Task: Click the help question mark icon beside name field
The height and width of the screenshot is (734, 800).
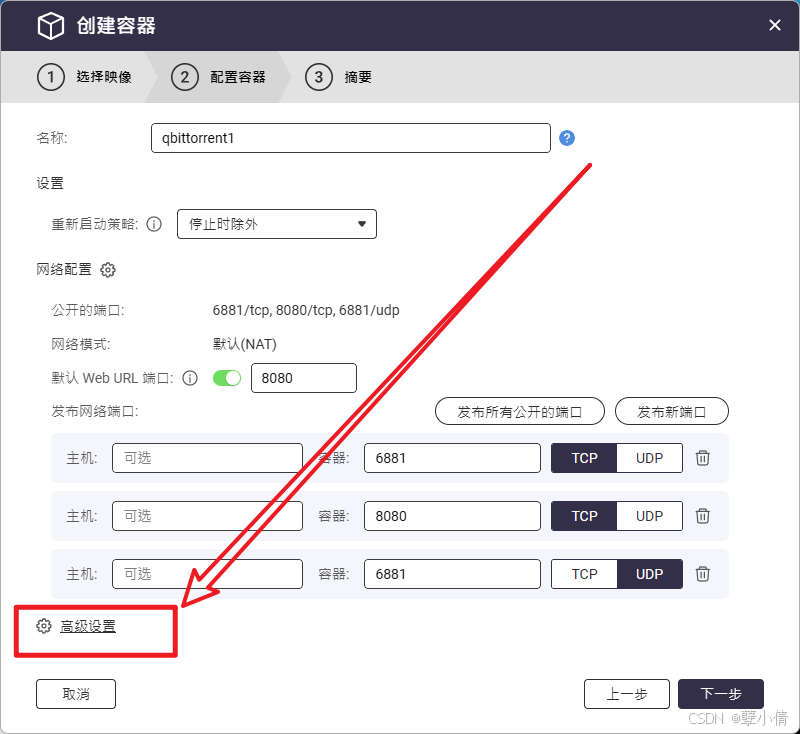Action: click(567, 138)
